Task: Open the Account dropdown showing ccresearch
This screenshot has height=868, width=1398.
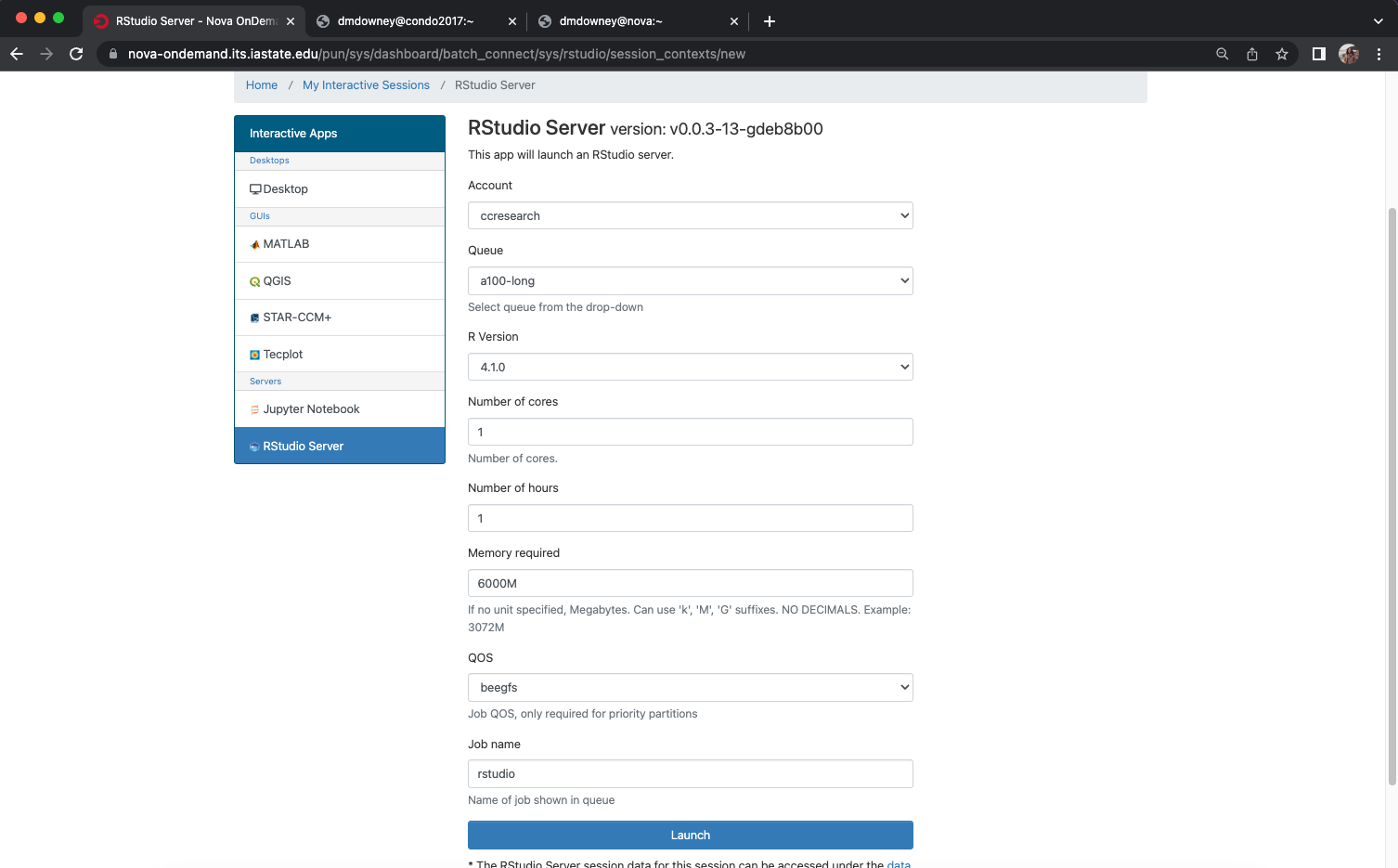Action: [x=691, y=215]
